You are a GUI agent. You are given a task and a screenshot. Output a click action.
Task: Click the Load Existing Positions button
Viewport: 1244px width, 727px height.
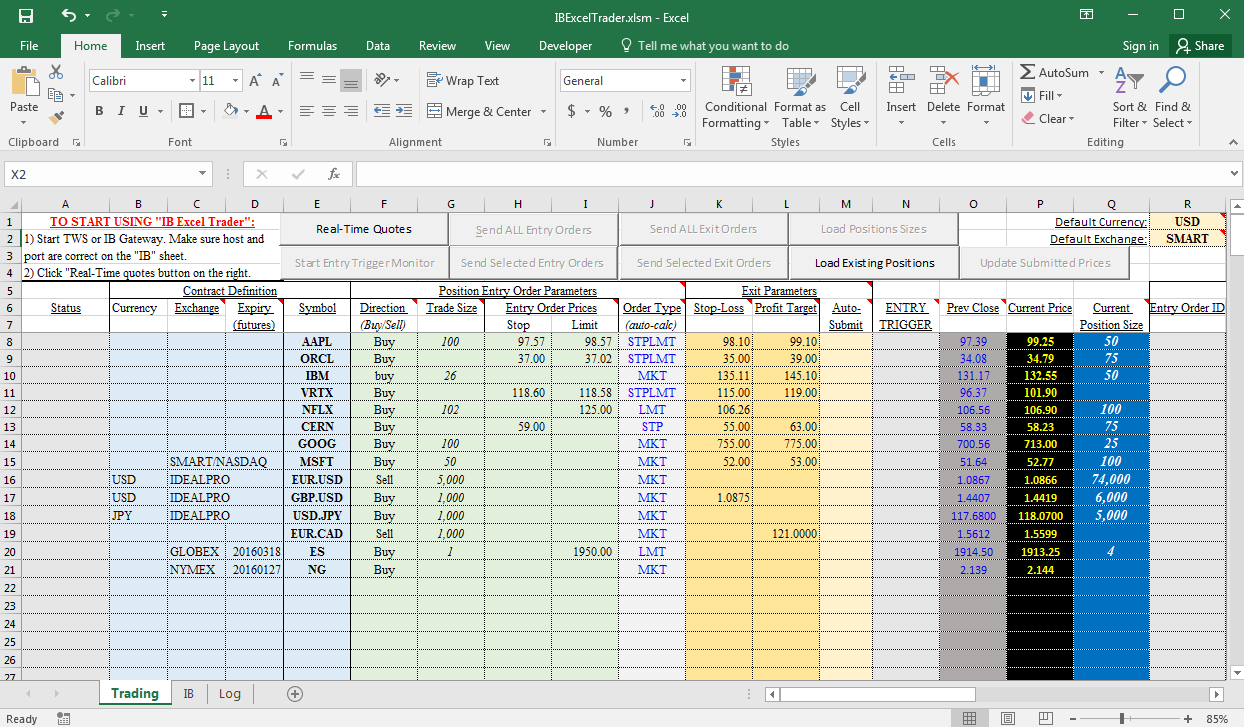point(873,262)
